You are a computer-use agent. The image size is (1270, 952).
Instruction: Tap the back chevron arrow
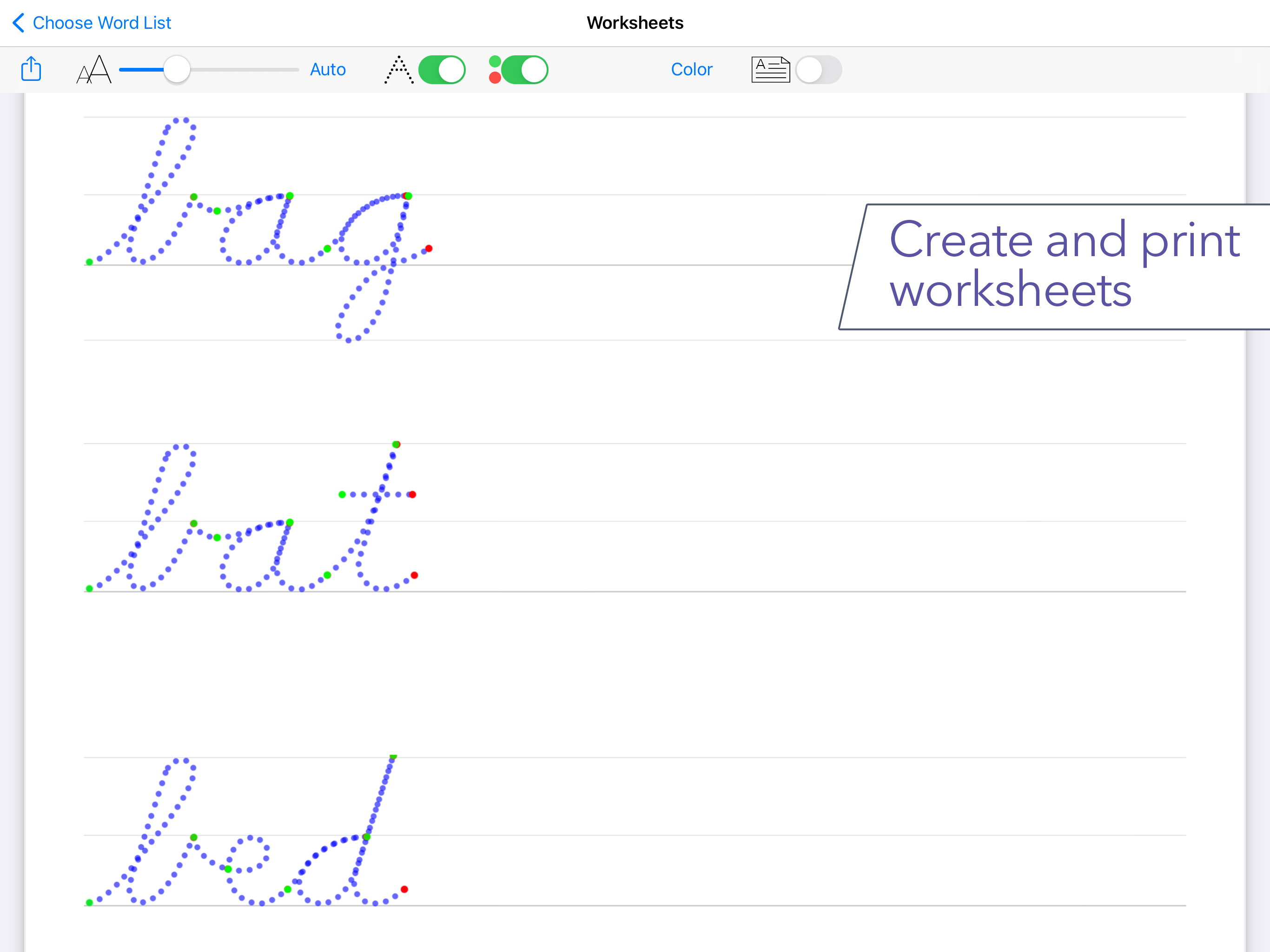click(x=18, y=23)
